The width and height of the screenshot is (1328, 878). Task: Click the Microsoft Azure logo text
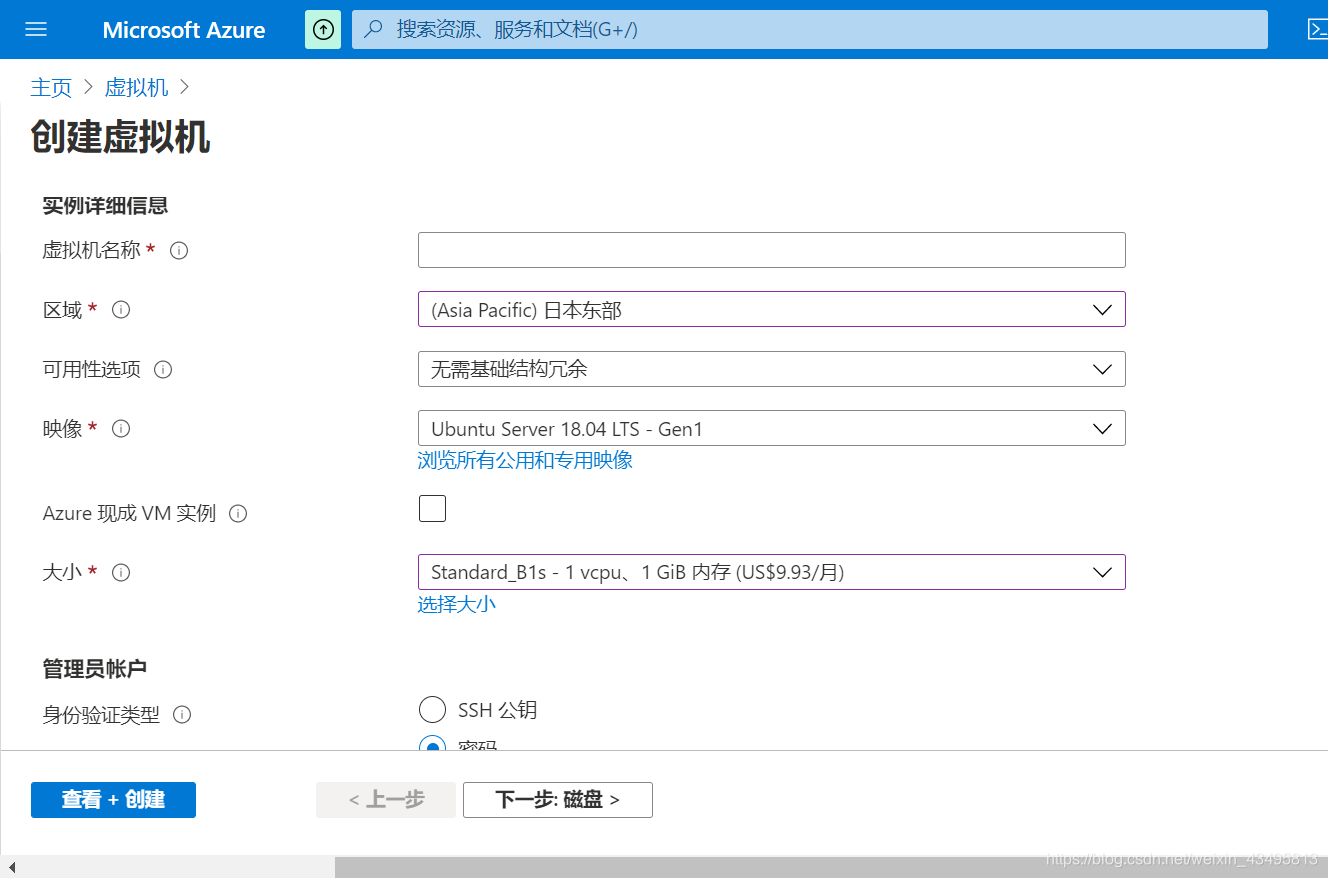pos(184,30)
